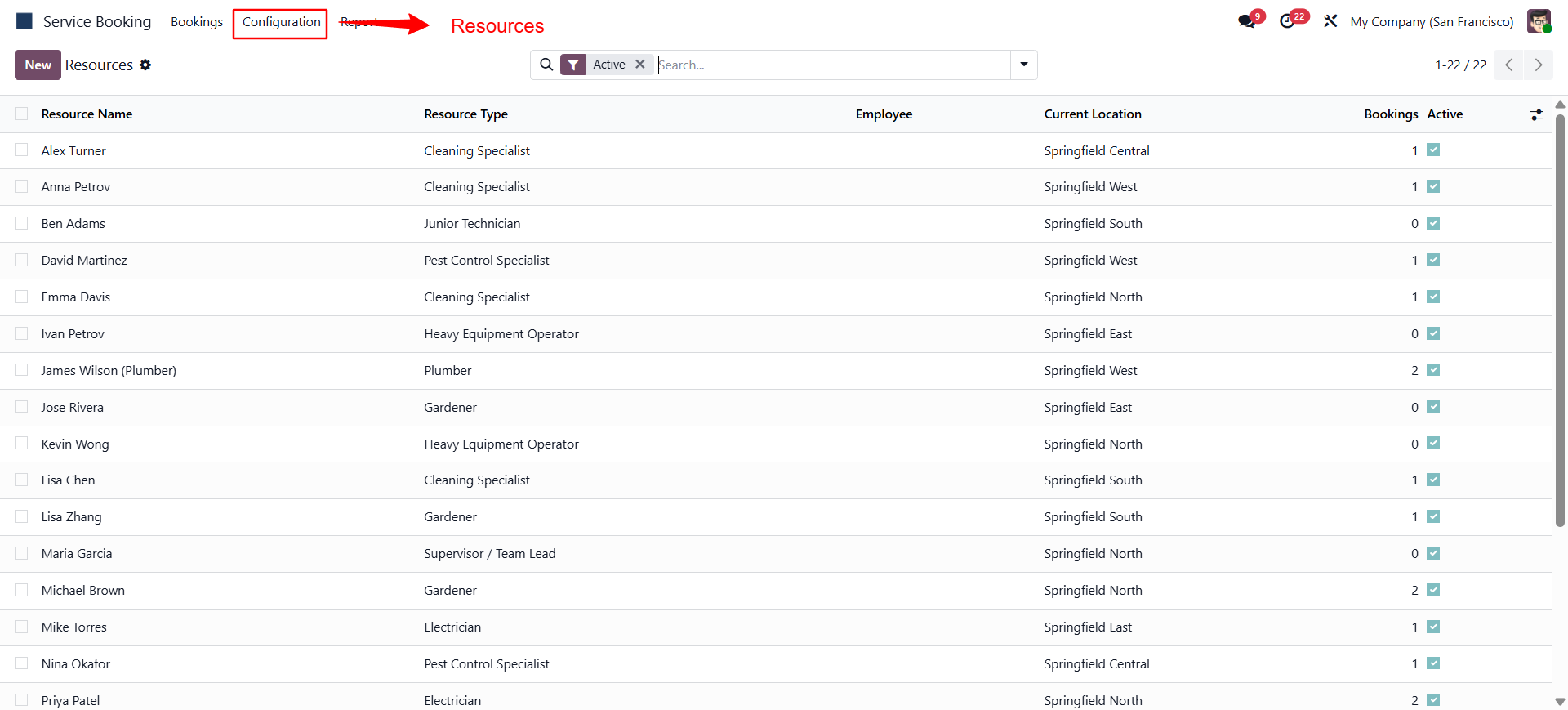Toggle Active checkbox for Mike Torres
Screen dimensions: 1568x710
click(1433, 627)
